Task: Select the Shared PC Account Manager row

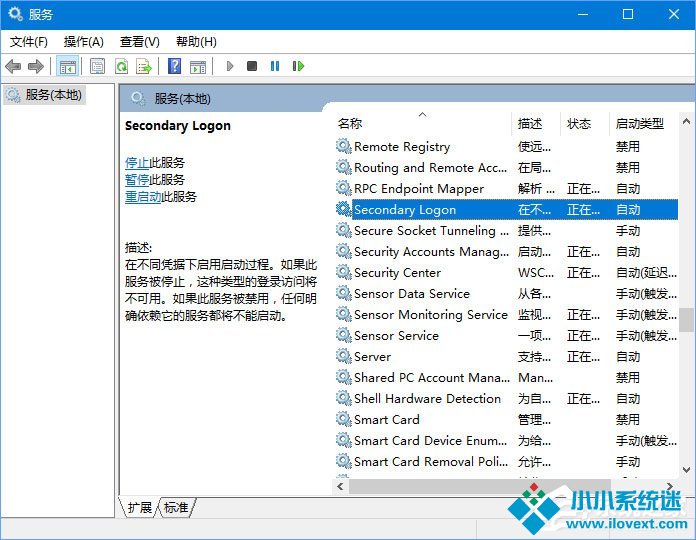Action: [506, 377]
